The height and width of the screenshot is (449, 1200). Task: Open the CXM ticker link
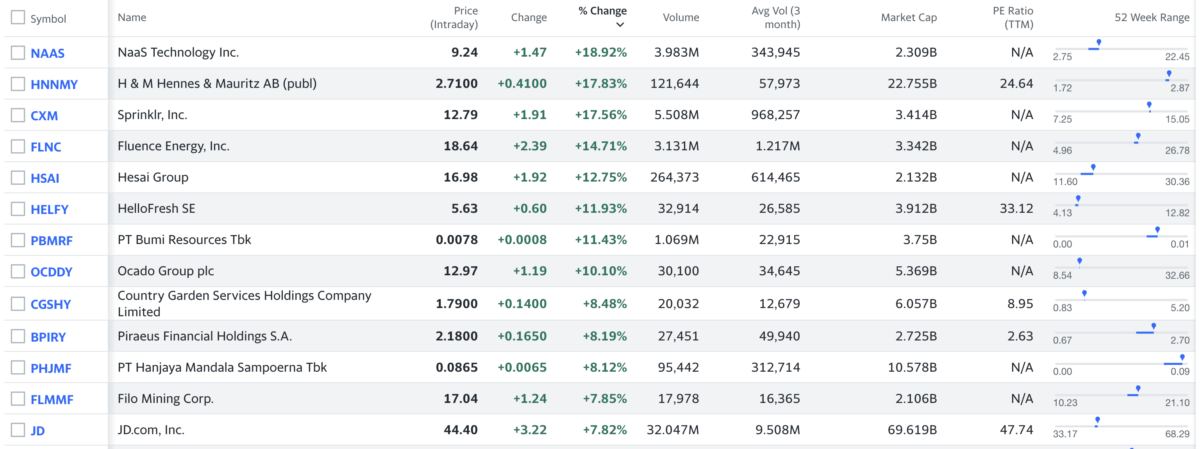click(44, 116)
